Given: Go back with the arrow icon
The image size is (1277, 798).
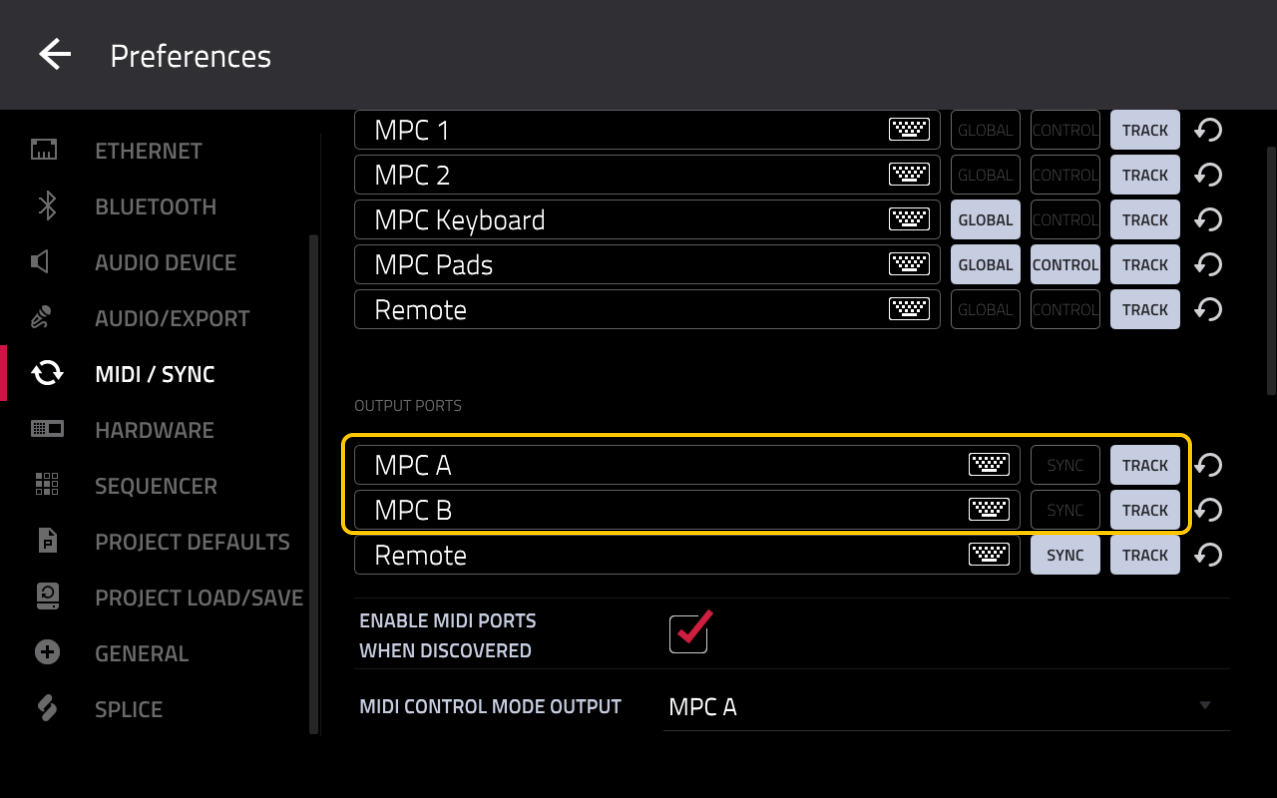Looking at the screenshot, I should [54, 54].
